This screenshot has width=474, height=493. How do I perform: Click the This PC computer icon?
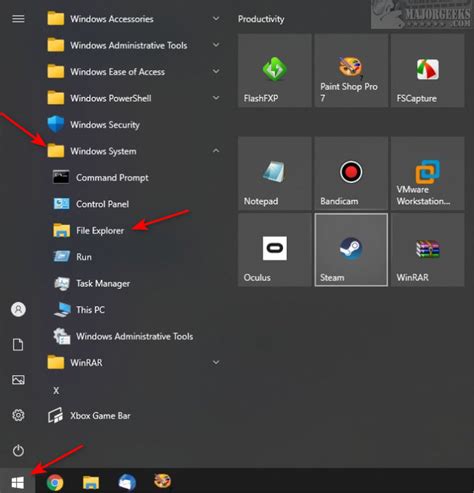[62, 310]
